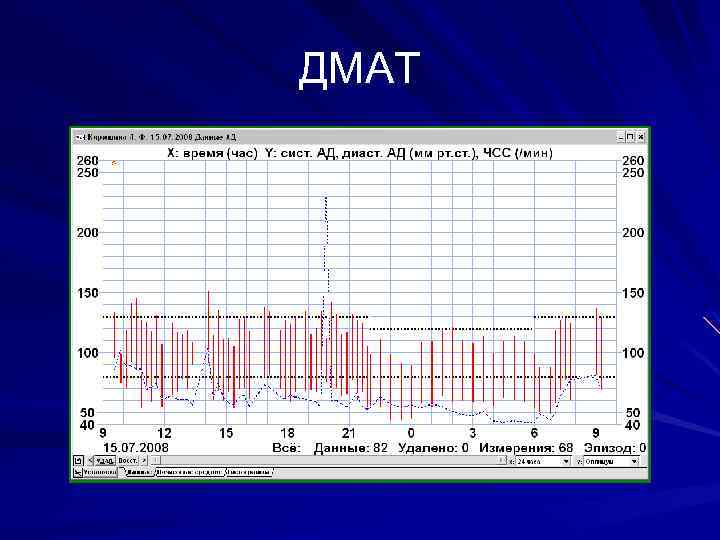Switch to the Данные tab
Image resolution: width=720 pixels, height=540 pixels.
pos(140,472)
